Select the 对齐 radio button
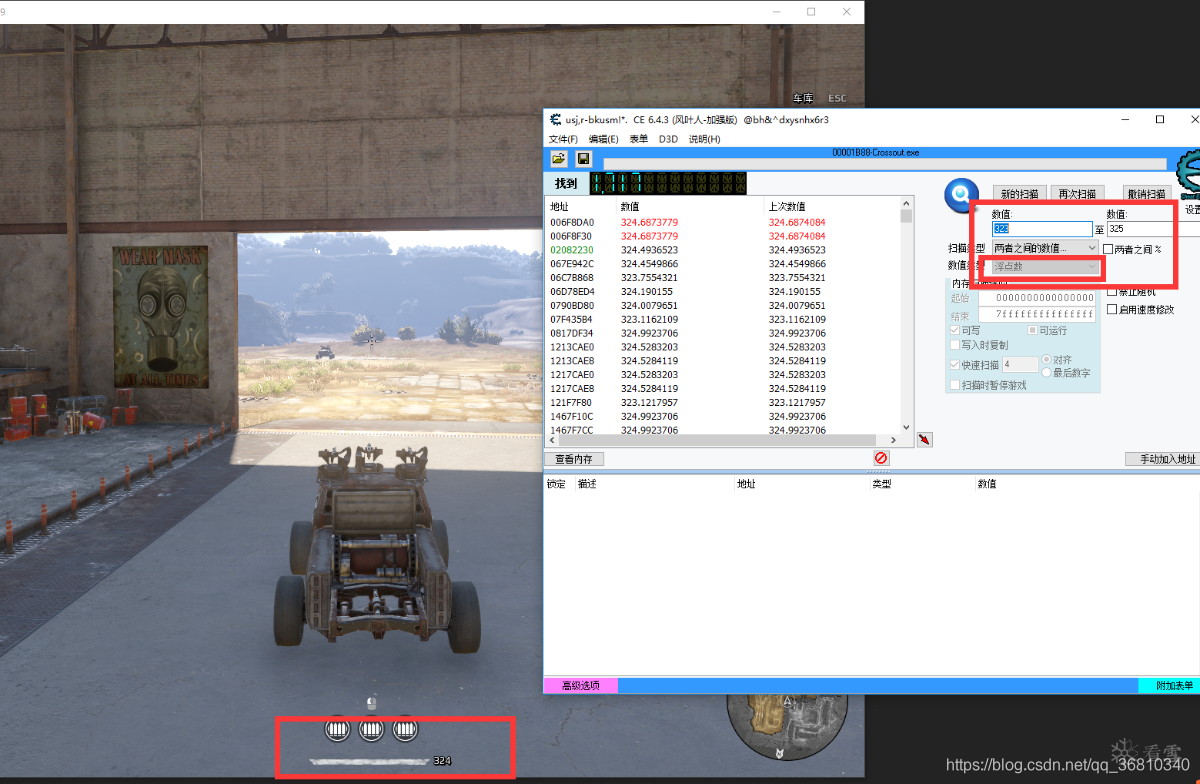The height and width of the screenshot is (784, 1200). click(x=1047, y=359)
